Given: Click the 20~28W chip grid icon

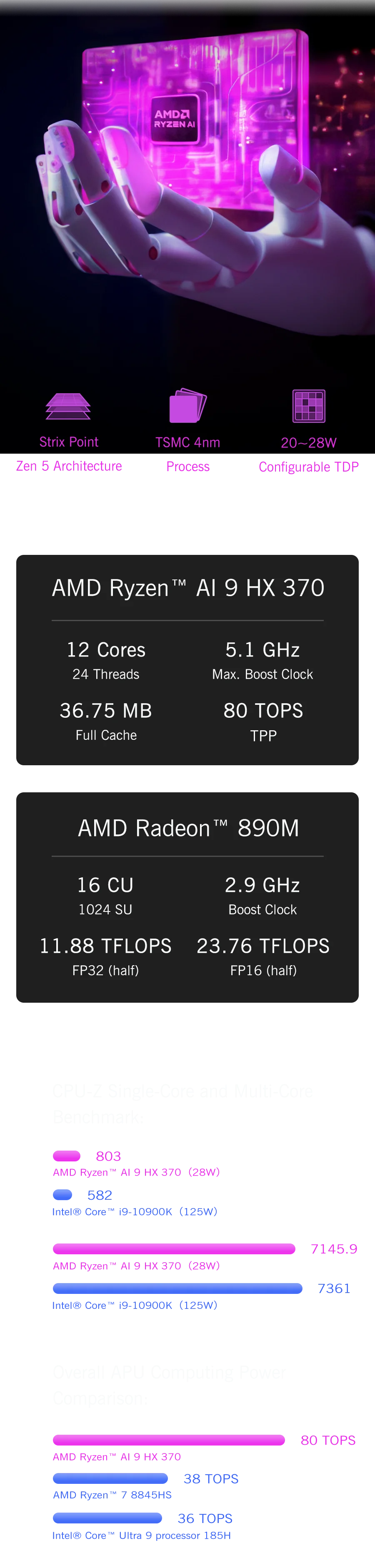Looking at the screenshot, I should 309,406.
